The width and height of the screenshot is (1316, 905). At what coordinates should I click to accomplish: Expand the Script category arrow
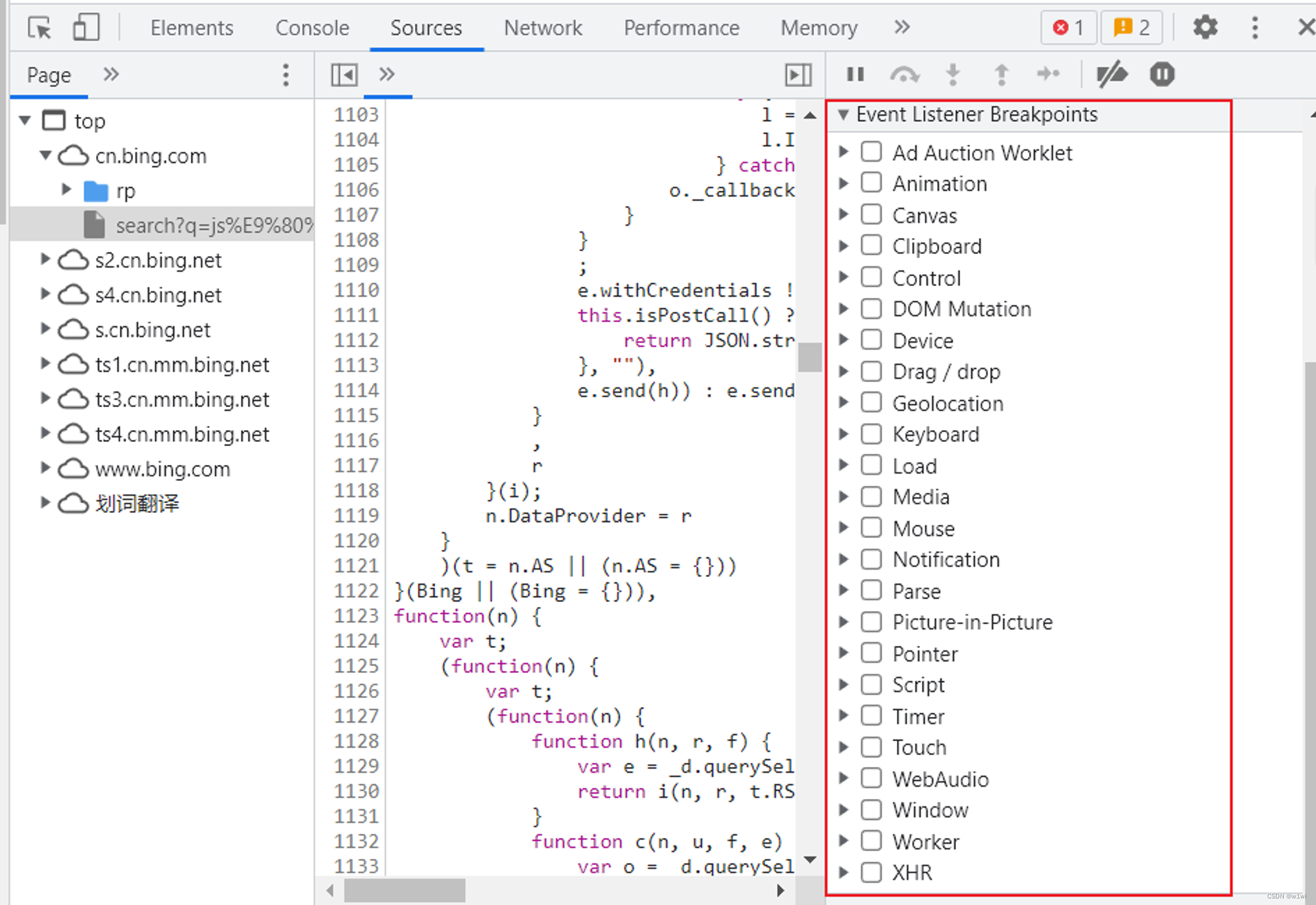click(x=844, y=684)
